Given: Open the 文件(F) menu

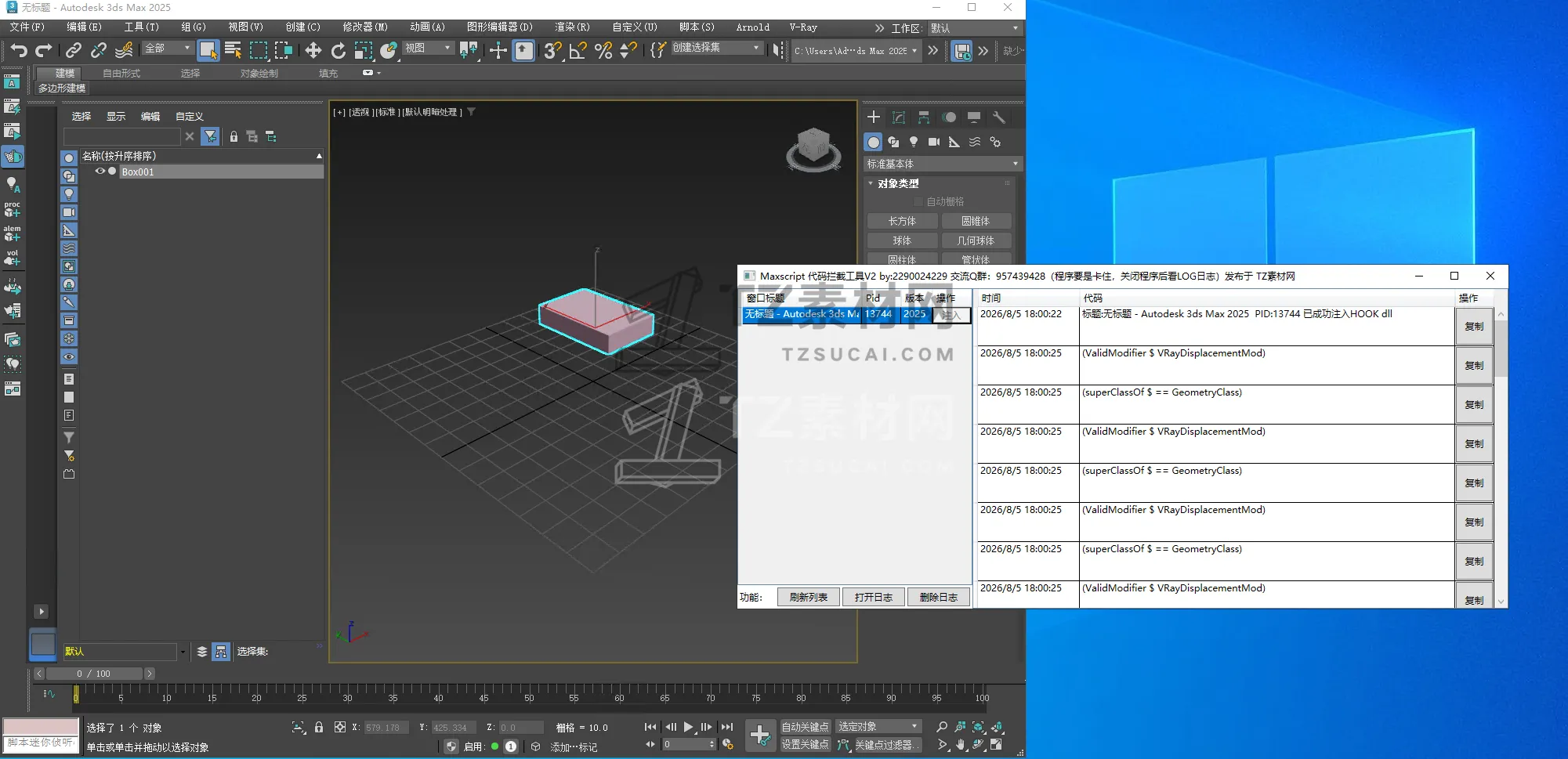Looking at the screenshot, I should [x=27, y=27].
